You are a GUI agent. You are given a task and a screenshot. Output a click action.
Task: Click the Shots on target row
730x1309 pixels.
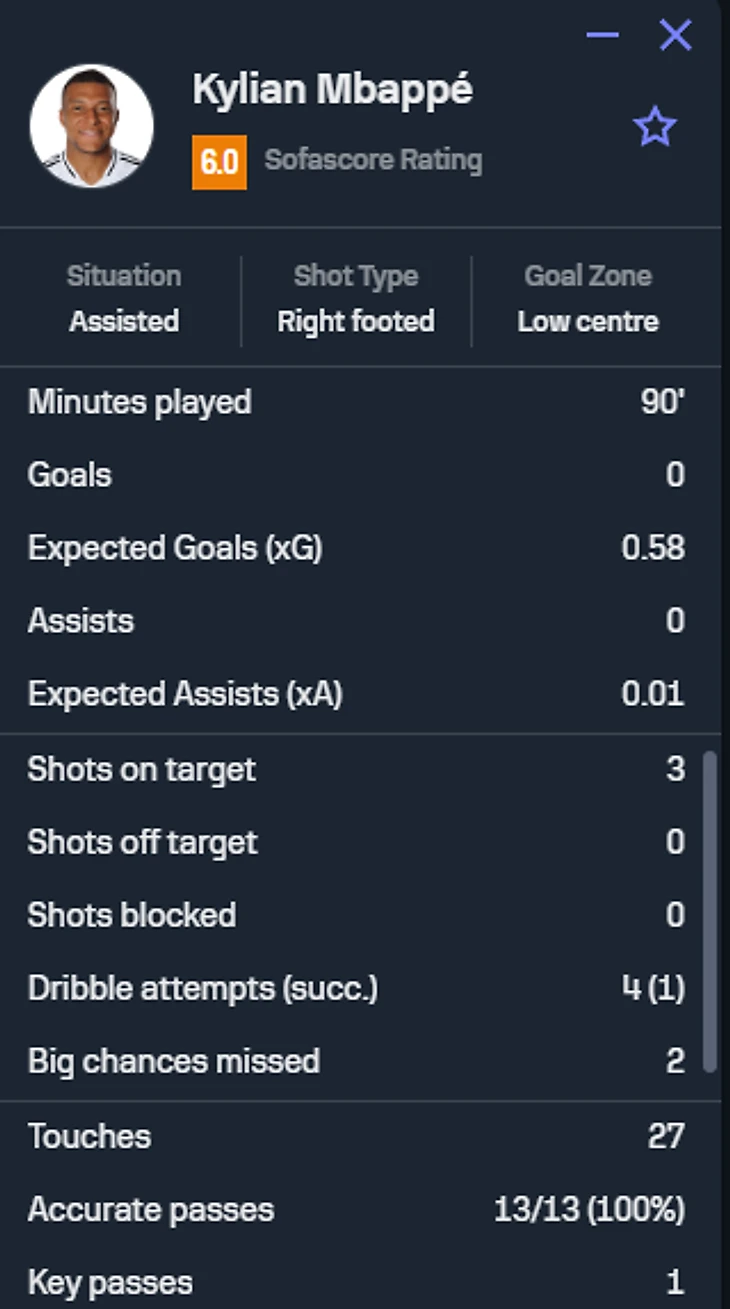click(x=356, y=769)
